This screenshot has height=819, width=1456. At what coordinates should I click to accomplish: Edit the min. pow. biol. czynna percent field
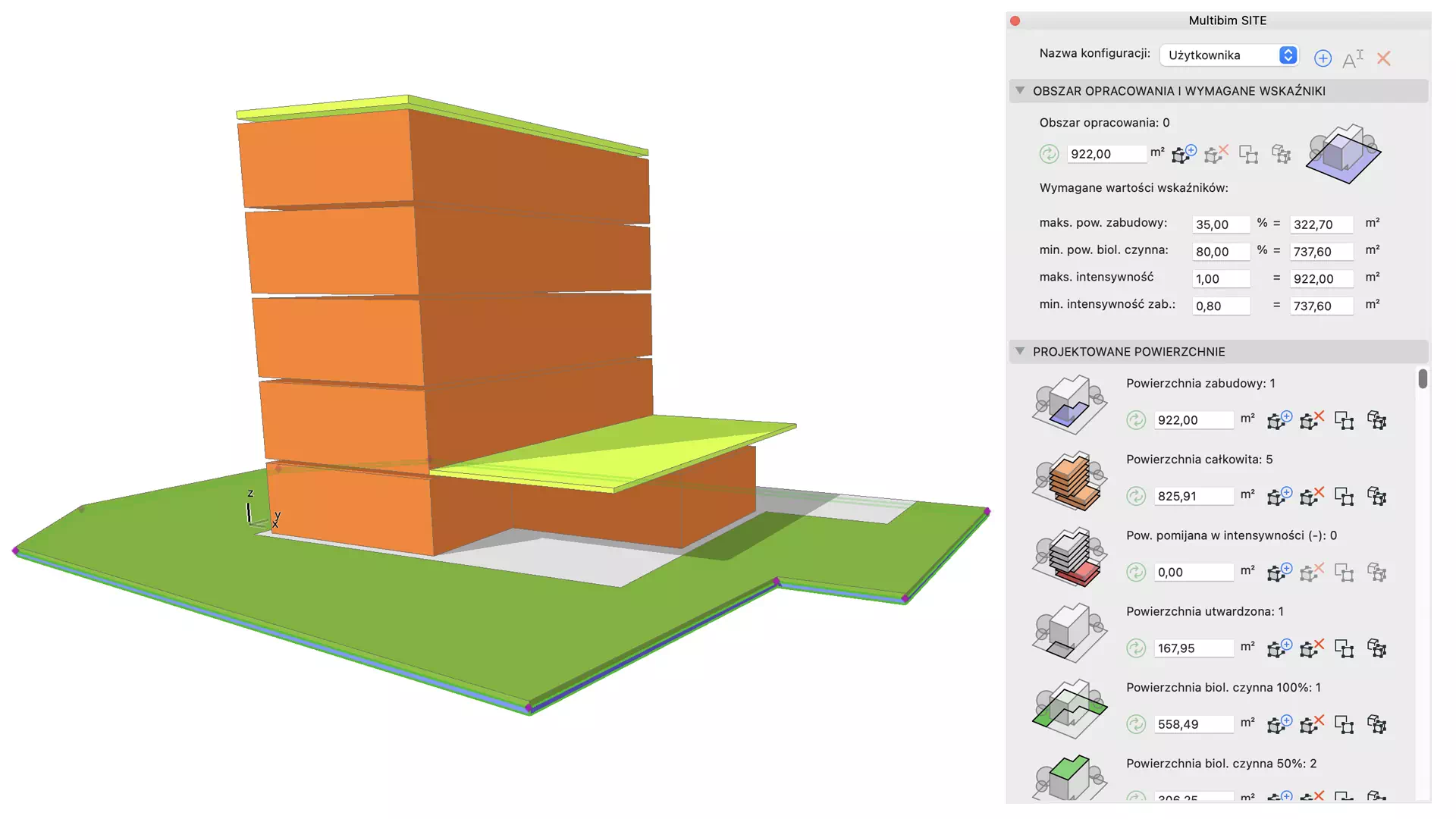pos(1219,252)
